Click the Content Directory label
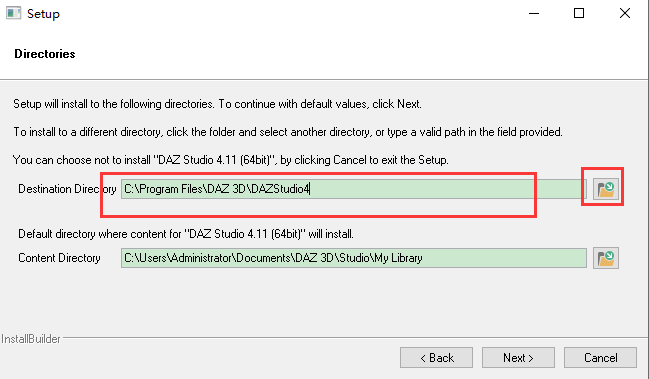Screen dimensions: 649x379 pyautogui.click(x=59, y=258)
